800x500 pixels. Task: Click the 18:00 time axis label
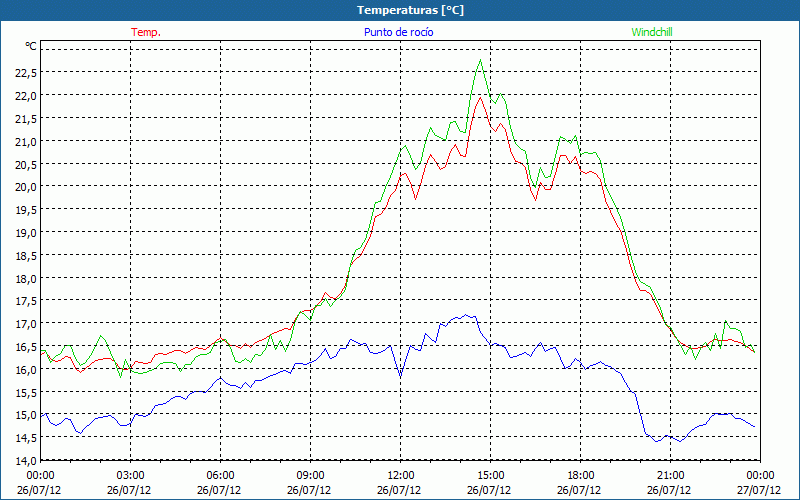point(581,476)
